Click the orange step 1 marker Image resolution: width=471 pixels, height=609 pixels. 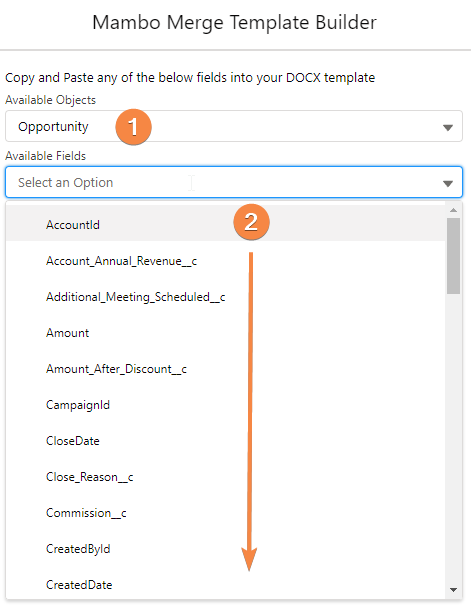coord(133,127)
